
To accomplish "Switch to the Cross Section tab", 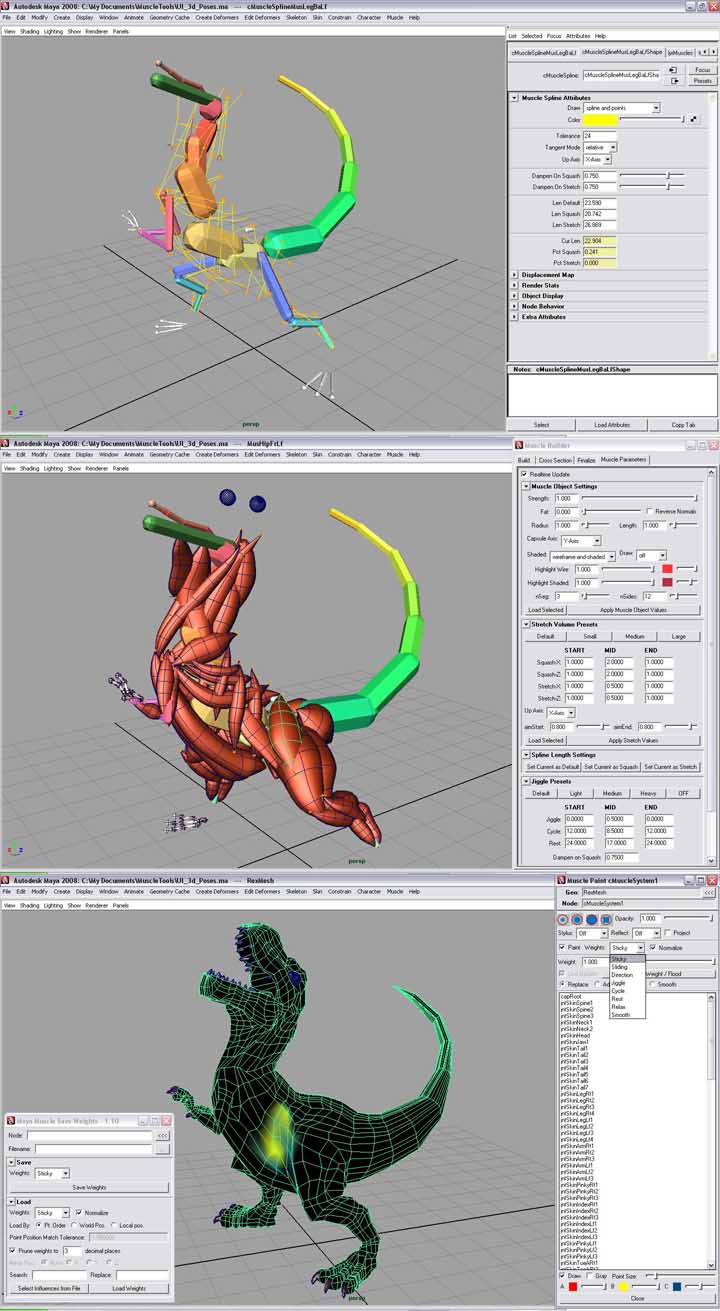I will (556, 460).
